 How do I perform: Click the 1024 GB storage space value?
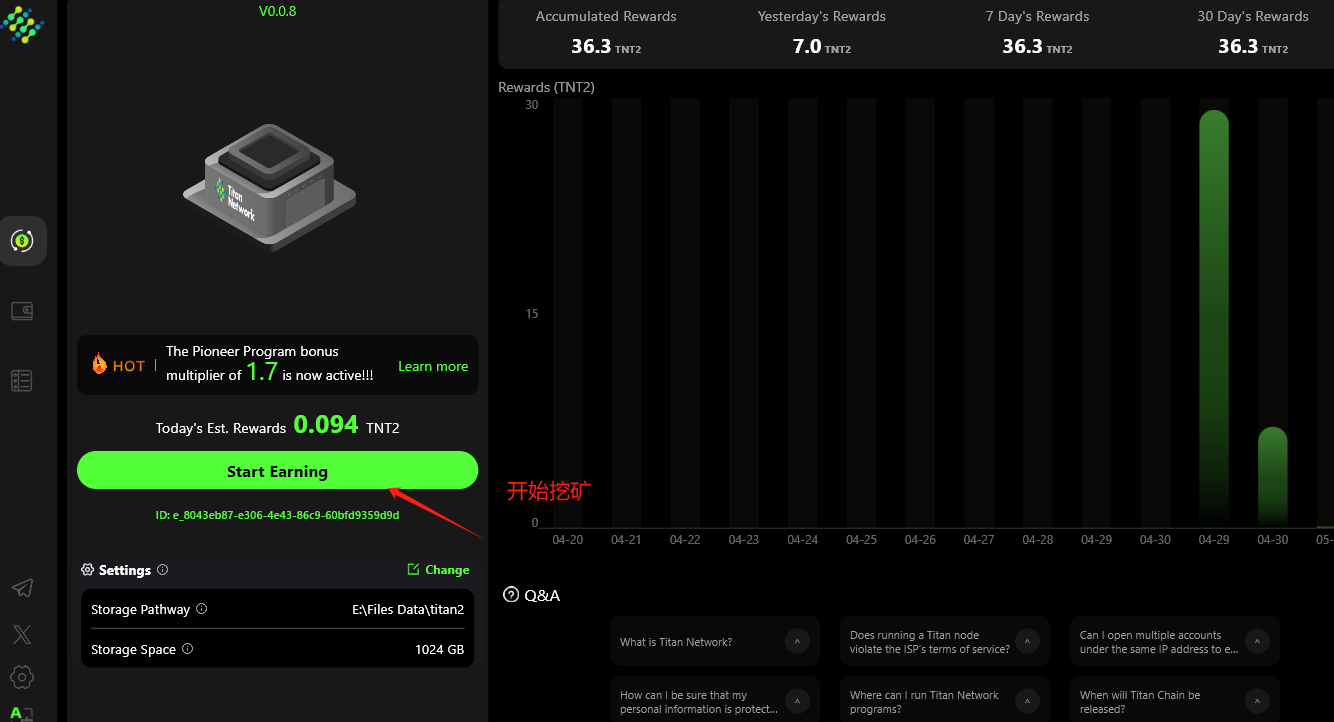440,649
